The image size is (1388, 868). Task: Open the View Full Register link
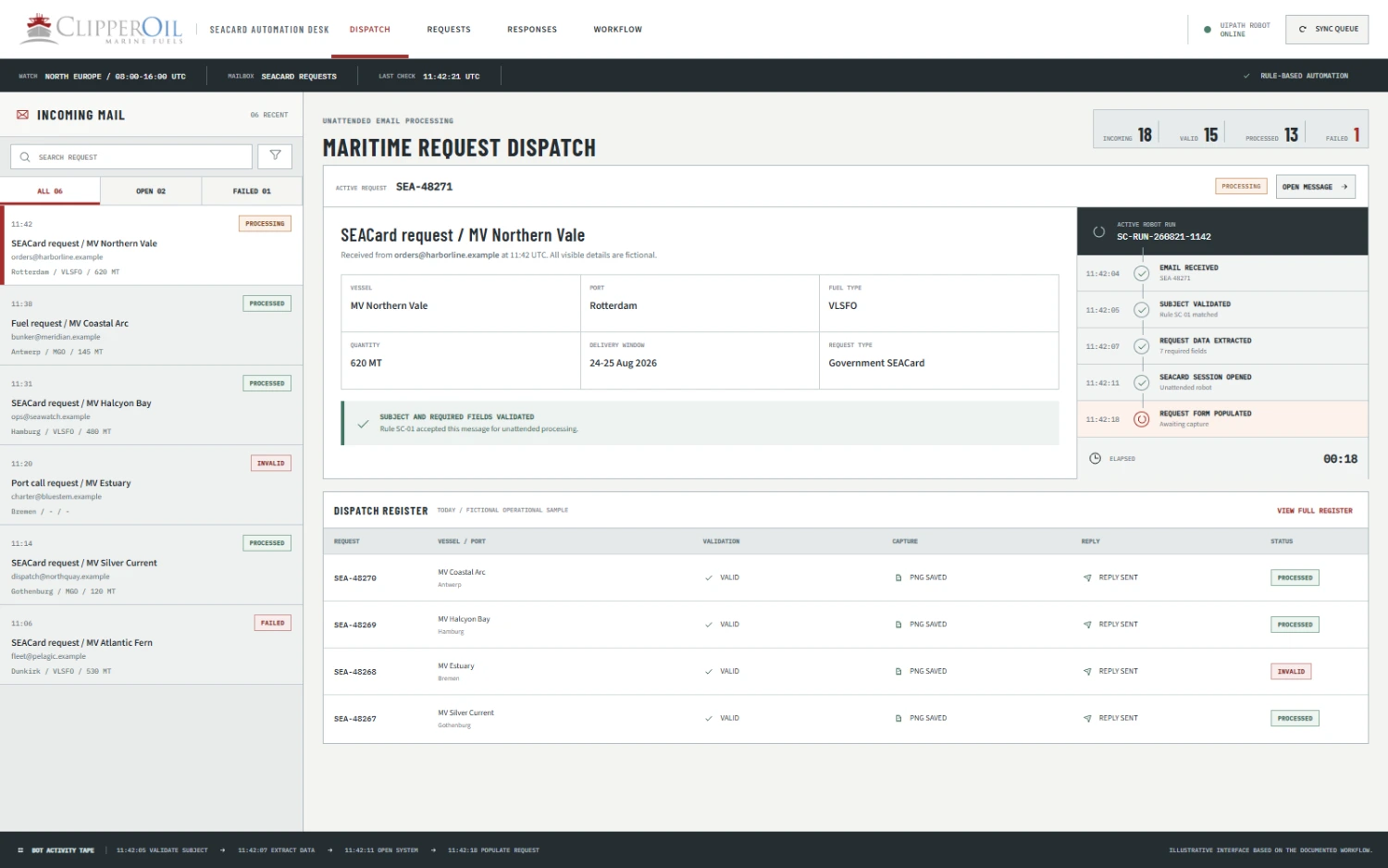(1315, 511)
